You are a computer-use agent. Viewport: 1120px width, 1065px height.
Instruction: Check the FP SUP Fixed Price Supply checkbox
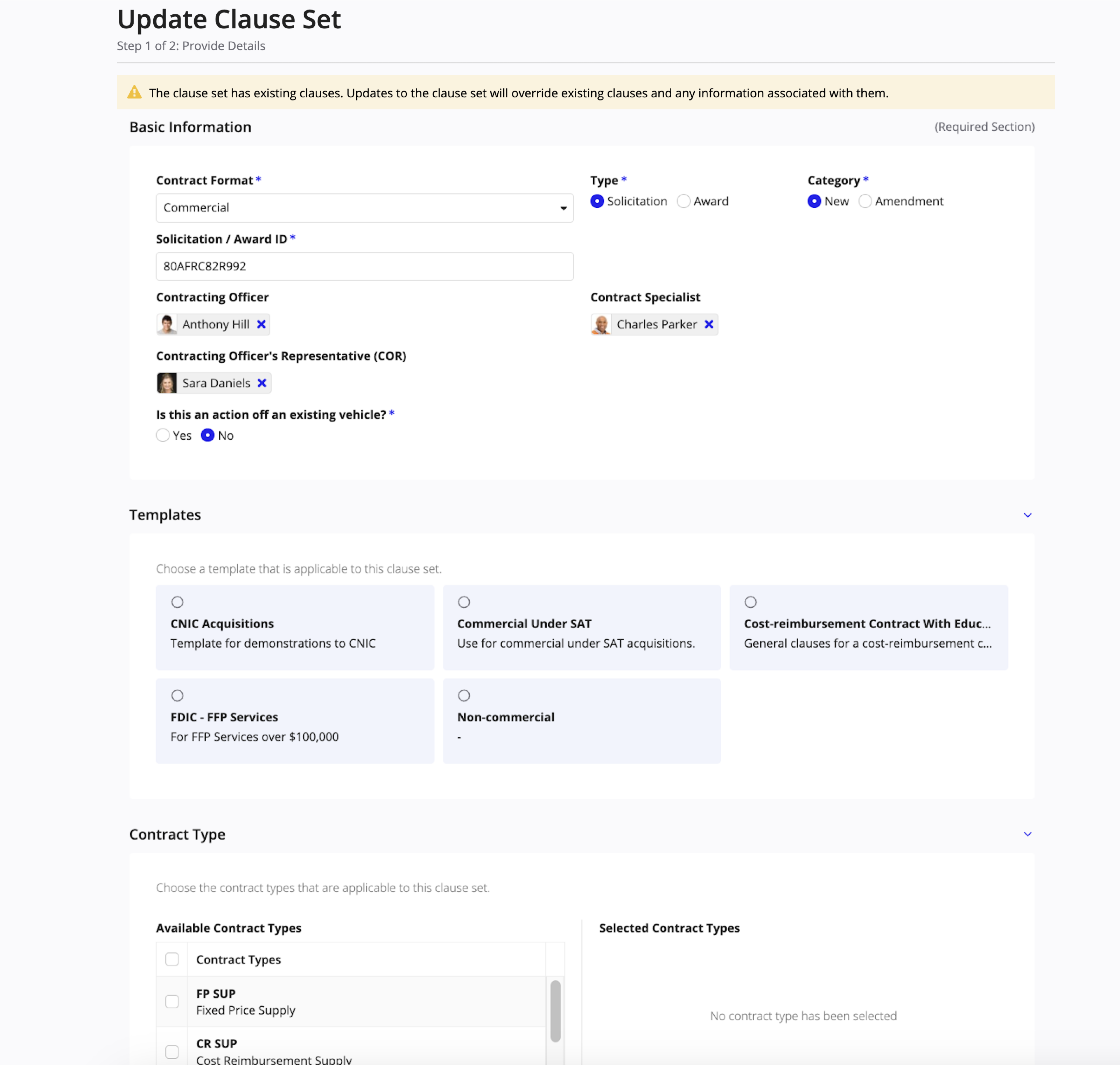coord(172,1001)
